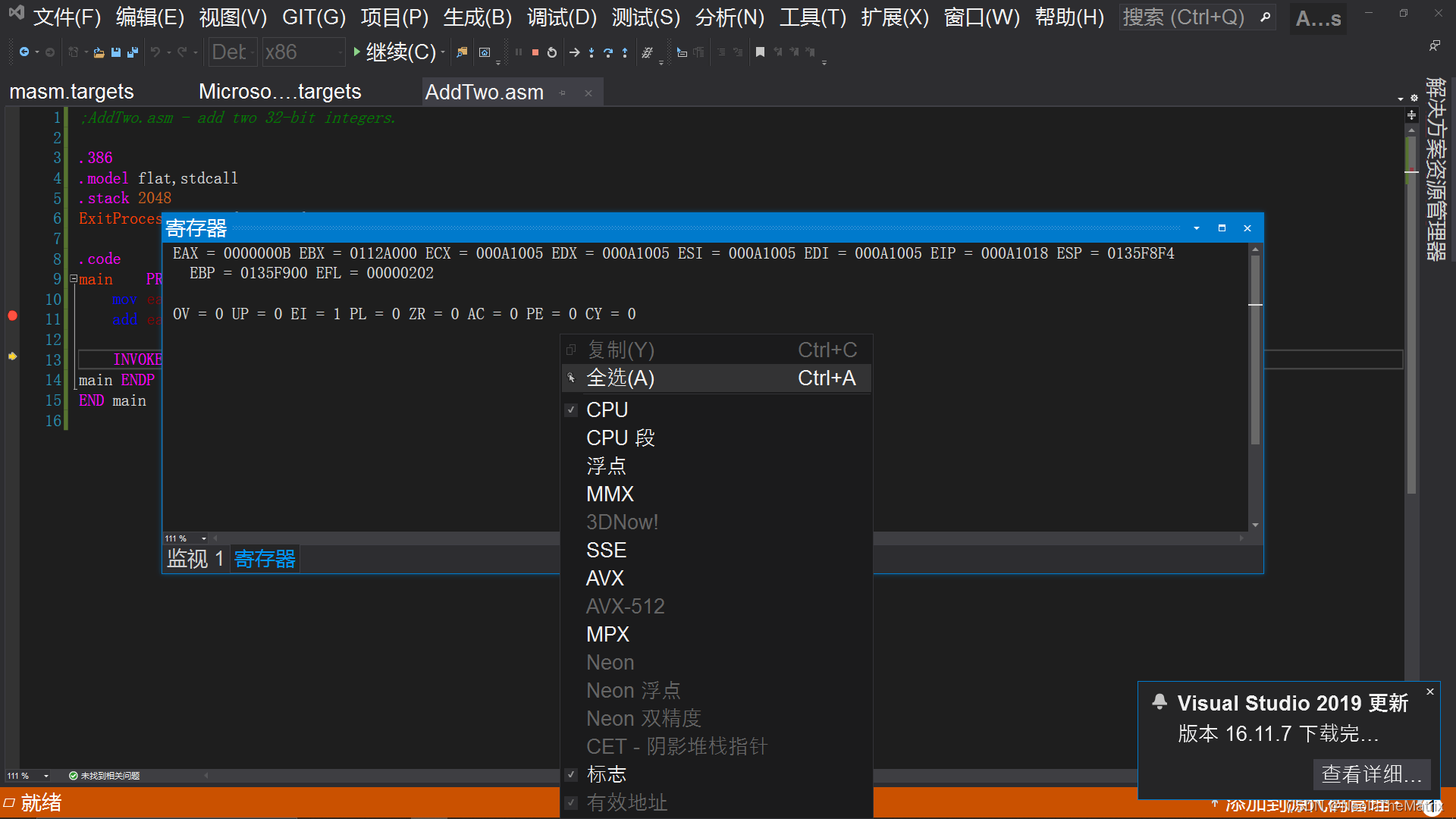The height and width of the screenshot is (819, 1456).
Task: Click the restart debugging icon
Action: coord(552,52)
